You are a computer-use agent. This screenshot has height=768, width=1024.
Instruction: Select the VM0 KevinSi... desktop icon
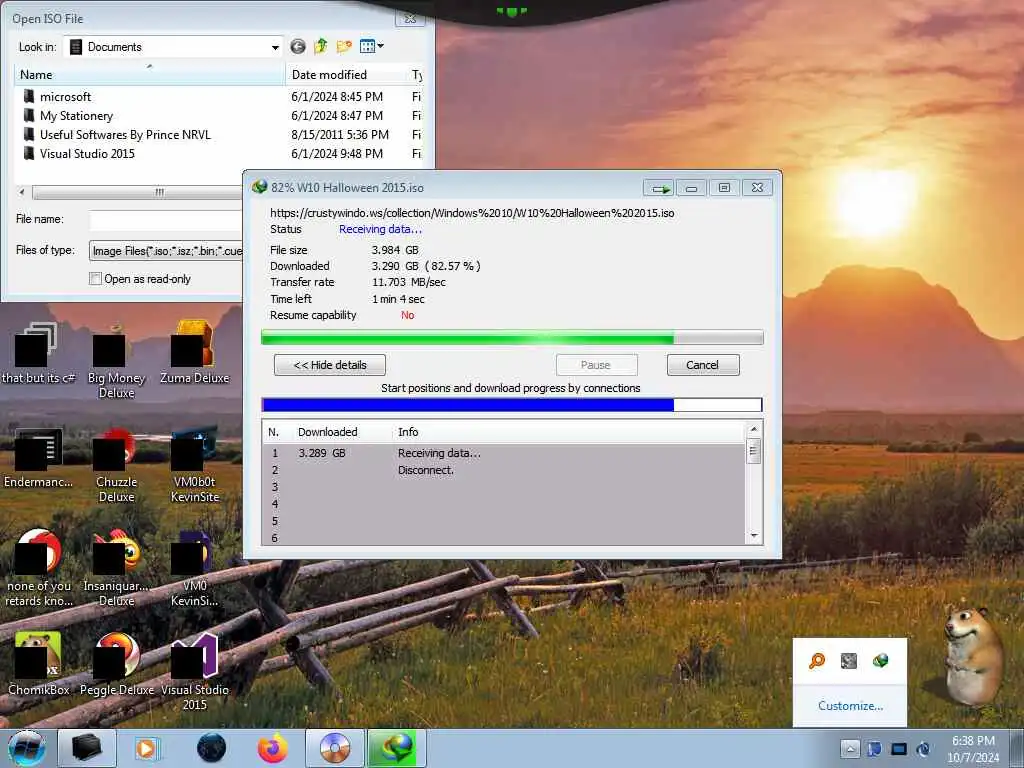pos(195,568)
